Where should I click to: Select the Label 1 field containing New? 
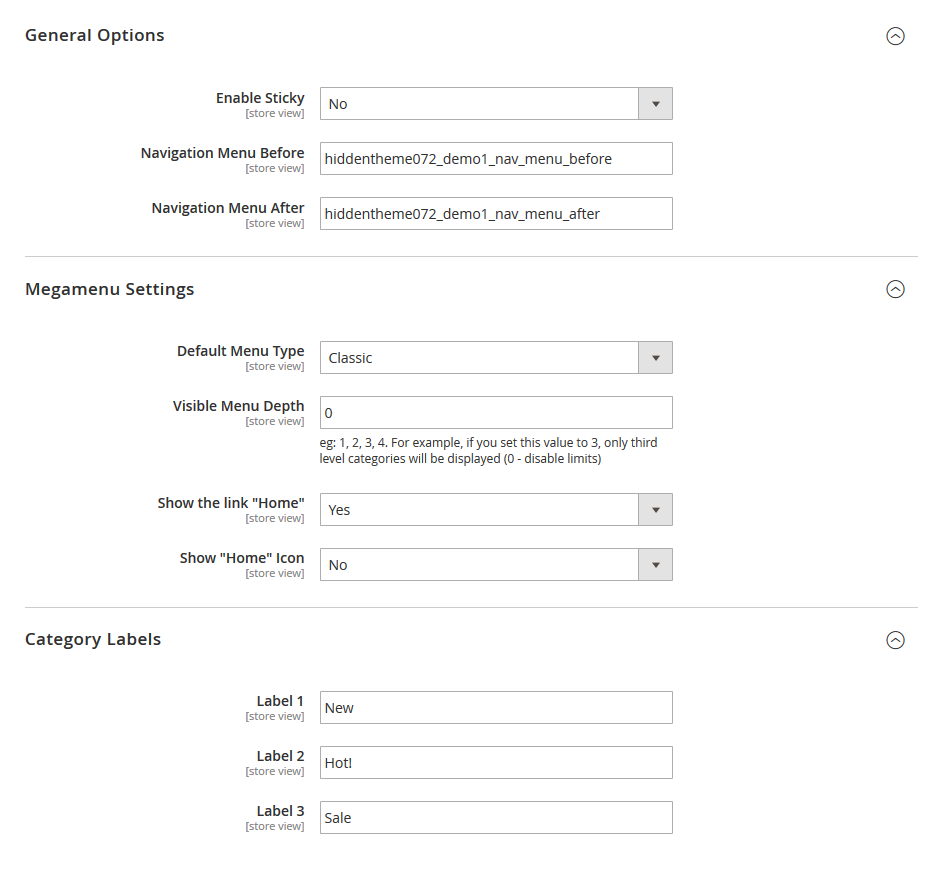[x=495, y=707]
